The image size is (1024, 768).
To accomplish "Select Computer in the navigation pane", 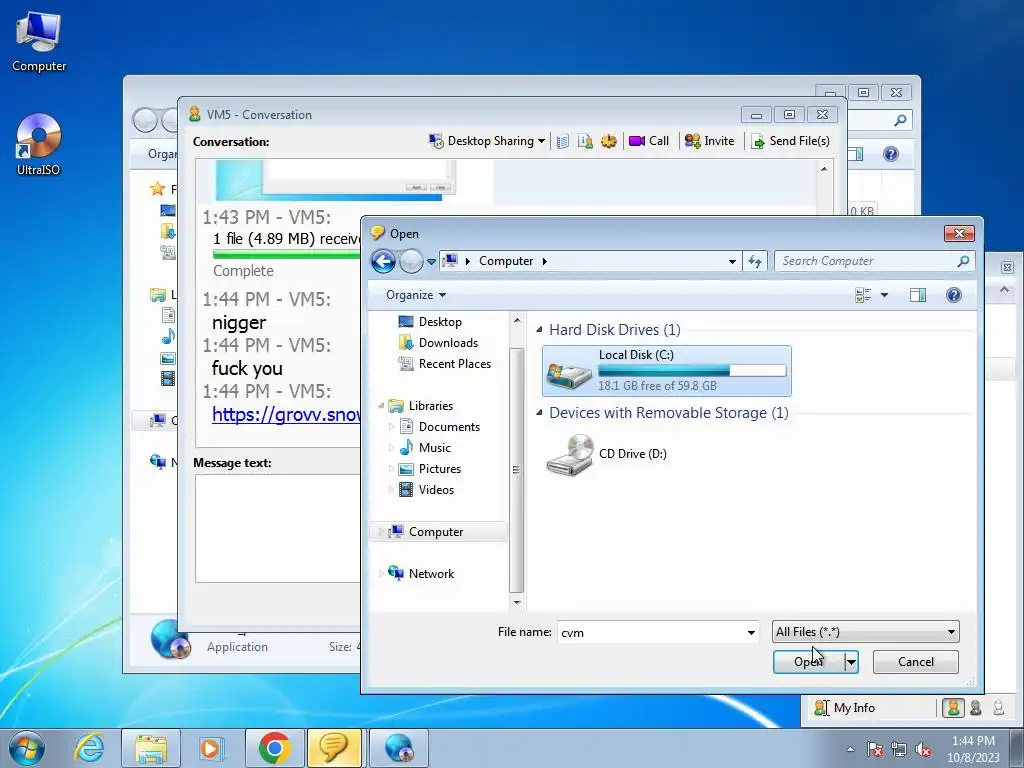I will point(438,532).
